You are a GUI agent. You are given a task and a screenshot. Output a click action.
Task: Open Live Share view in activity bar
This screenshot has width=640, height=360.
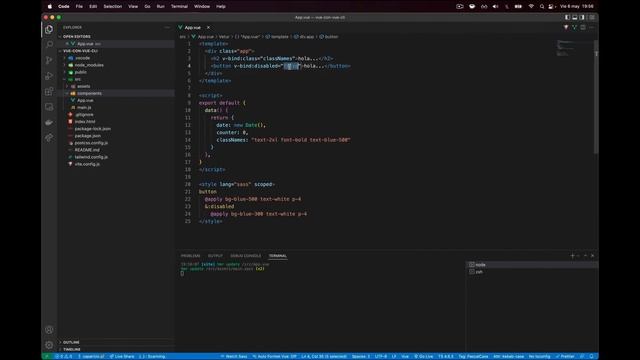(49, 138)
